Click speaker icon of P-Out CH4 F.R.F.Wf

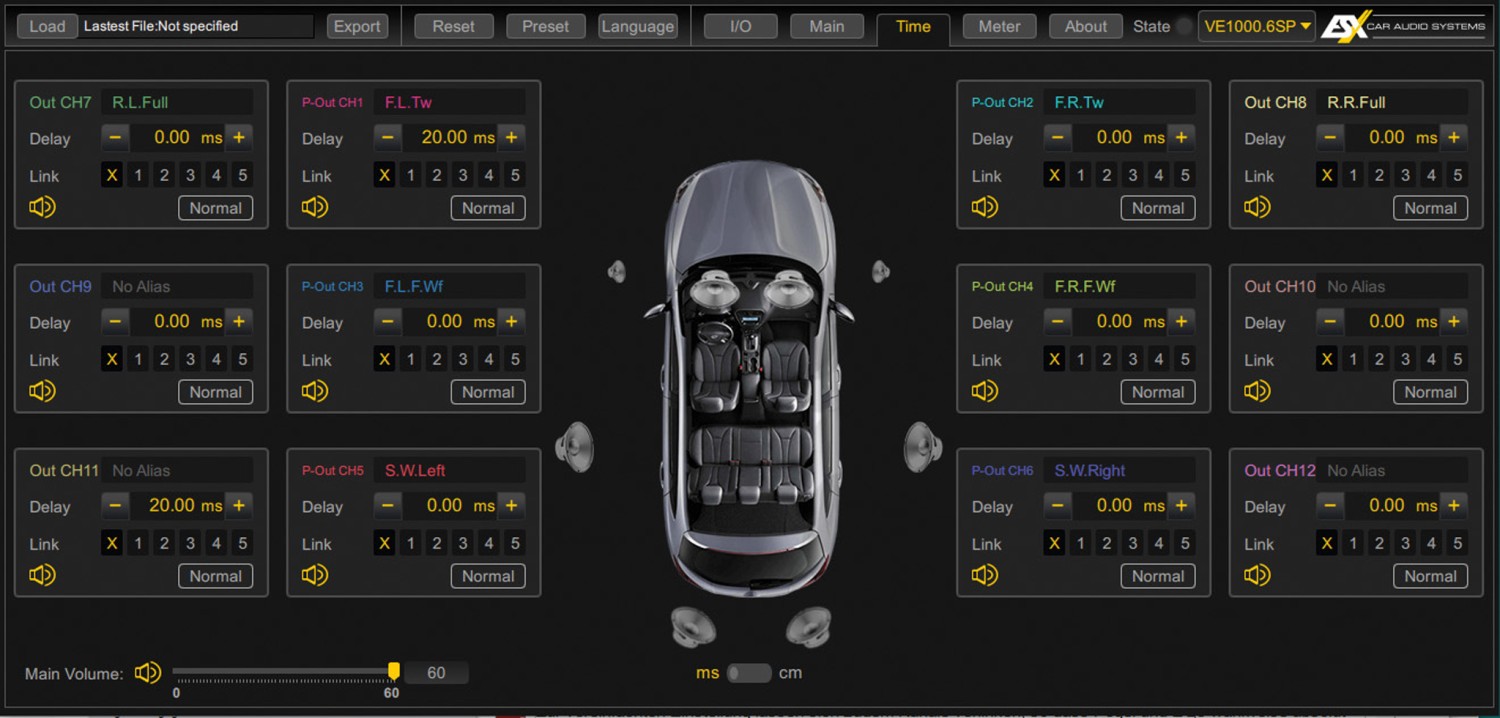985,391
